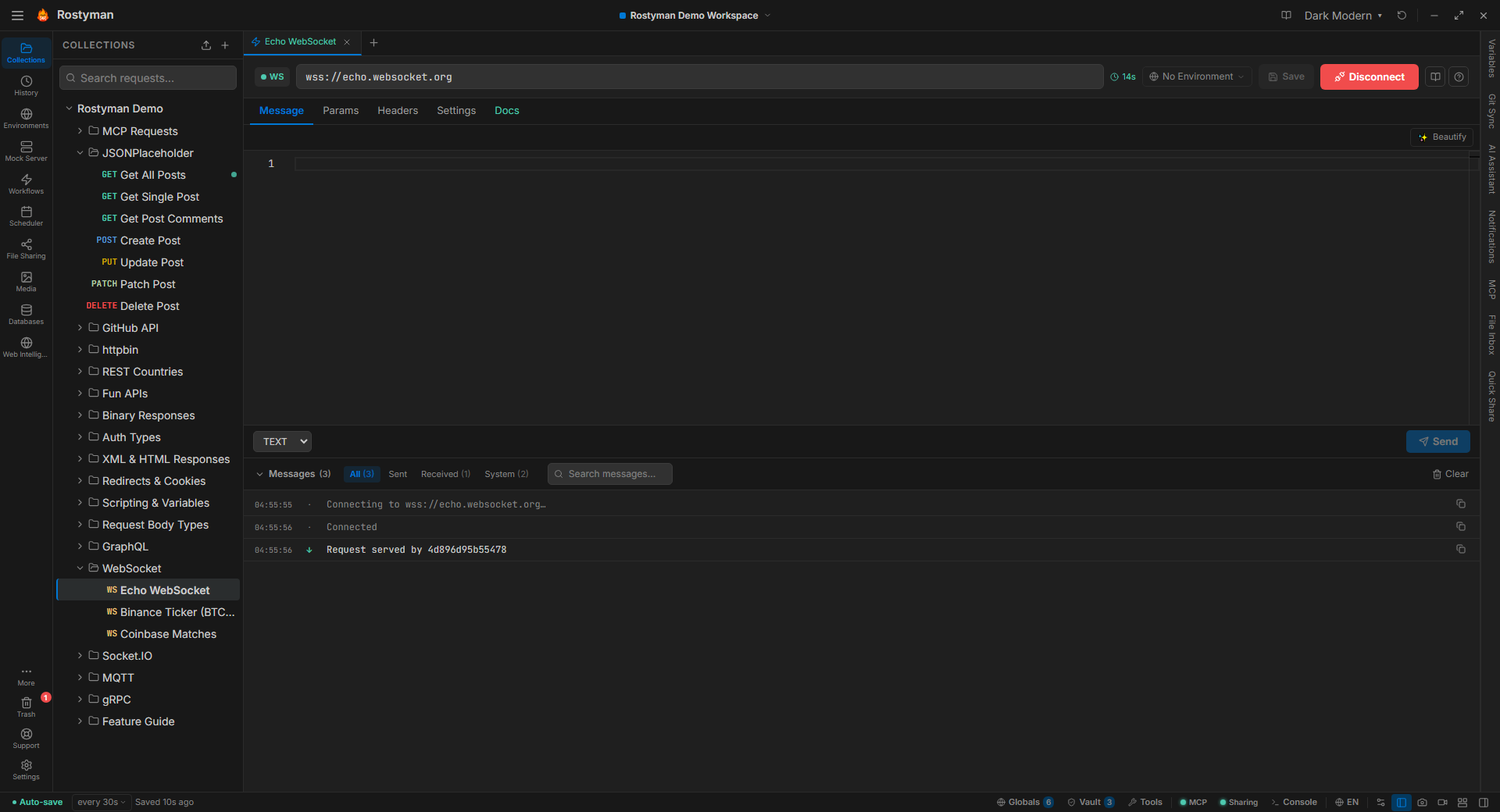Filter messages to All (3)
Viewport: 1500px width, 812px height.
362,474
